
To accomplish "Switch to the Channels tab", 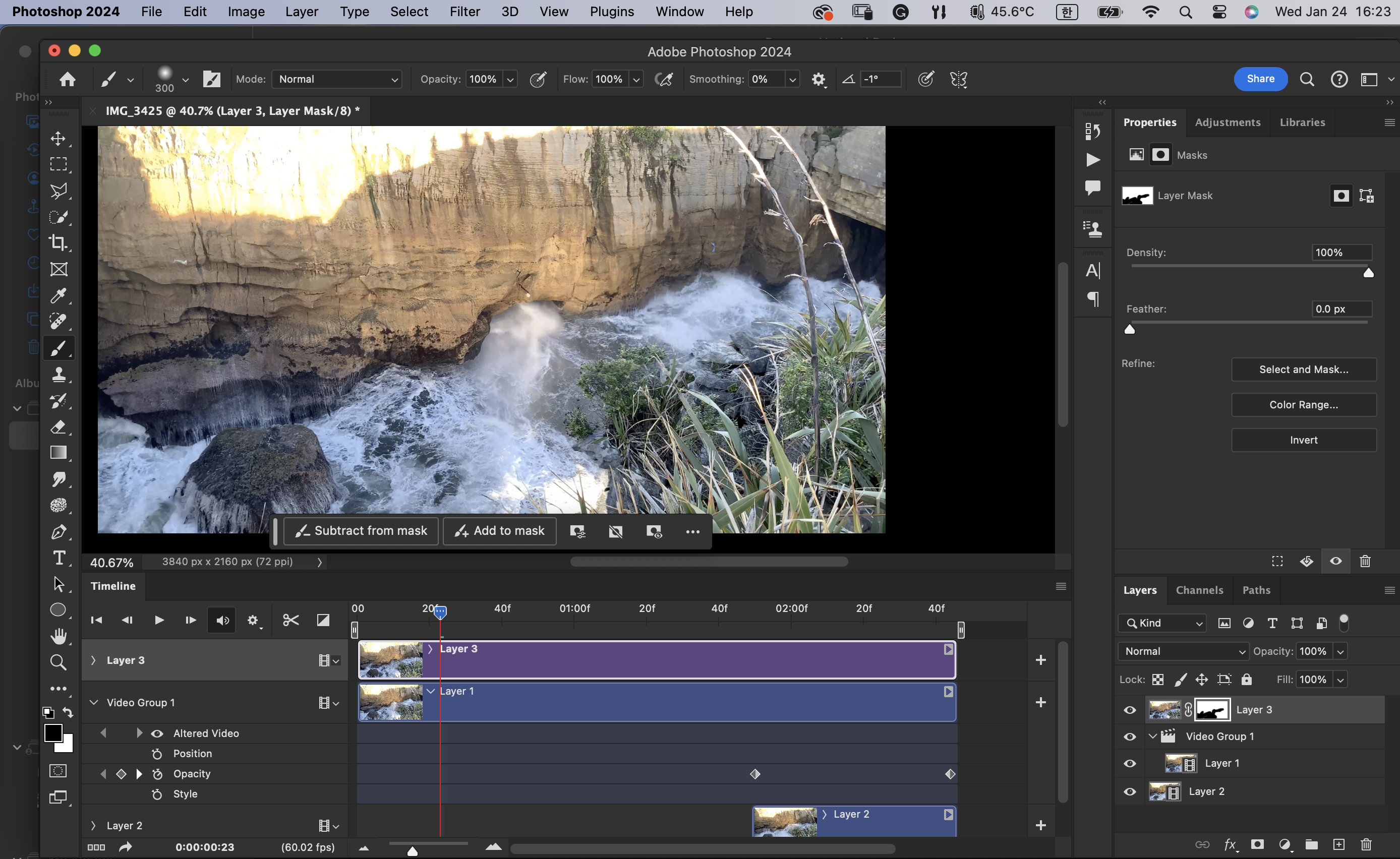I will point(1199,590).
